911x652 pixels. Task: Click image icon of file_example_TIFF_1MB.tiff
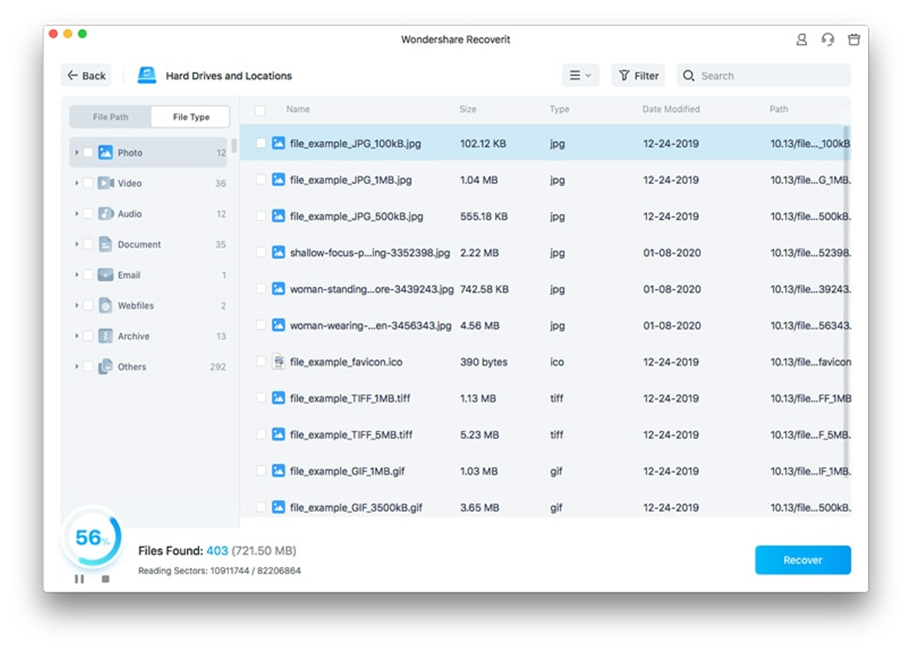[x=278, y=398]
